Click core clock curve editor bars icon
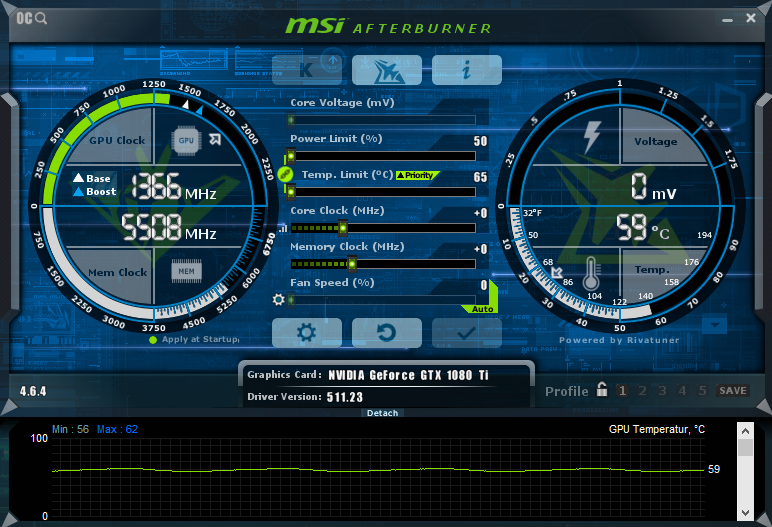This screenshot has width=772, height=527. [283, 229]
